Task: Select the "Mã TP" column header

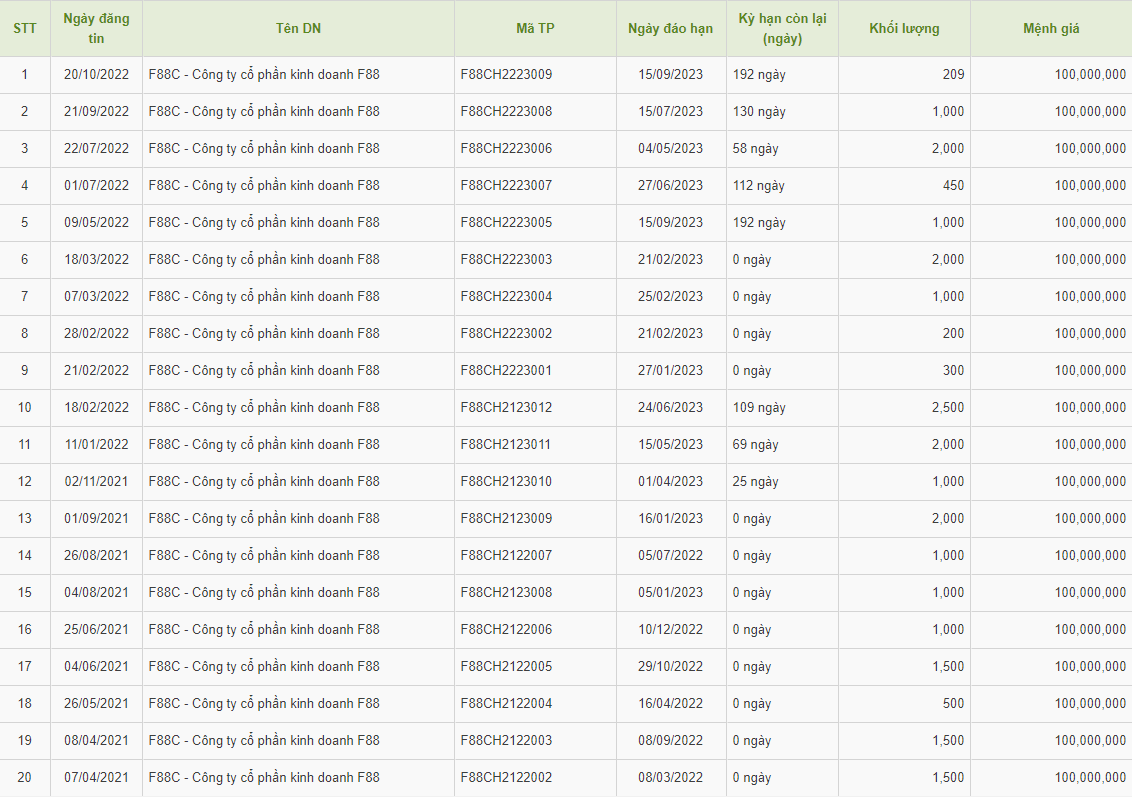Action: pos(535,28)
